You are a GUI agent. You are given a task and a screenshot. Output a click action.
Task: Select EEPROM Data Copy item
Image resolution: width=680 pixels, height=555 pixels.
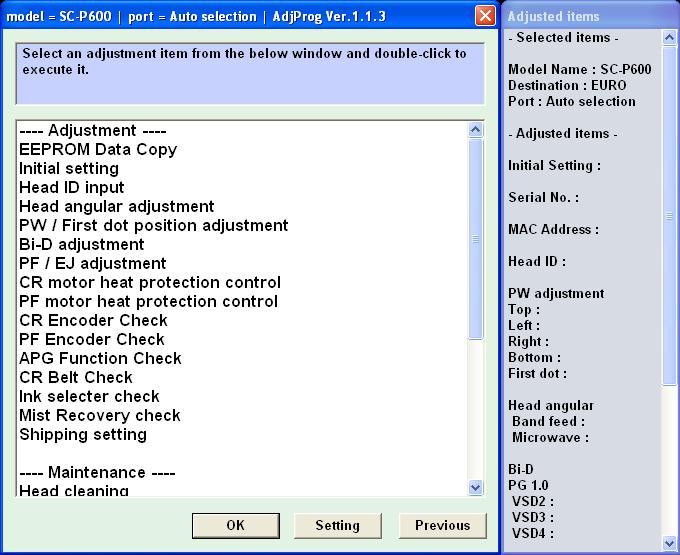click(x=98, y=150)
